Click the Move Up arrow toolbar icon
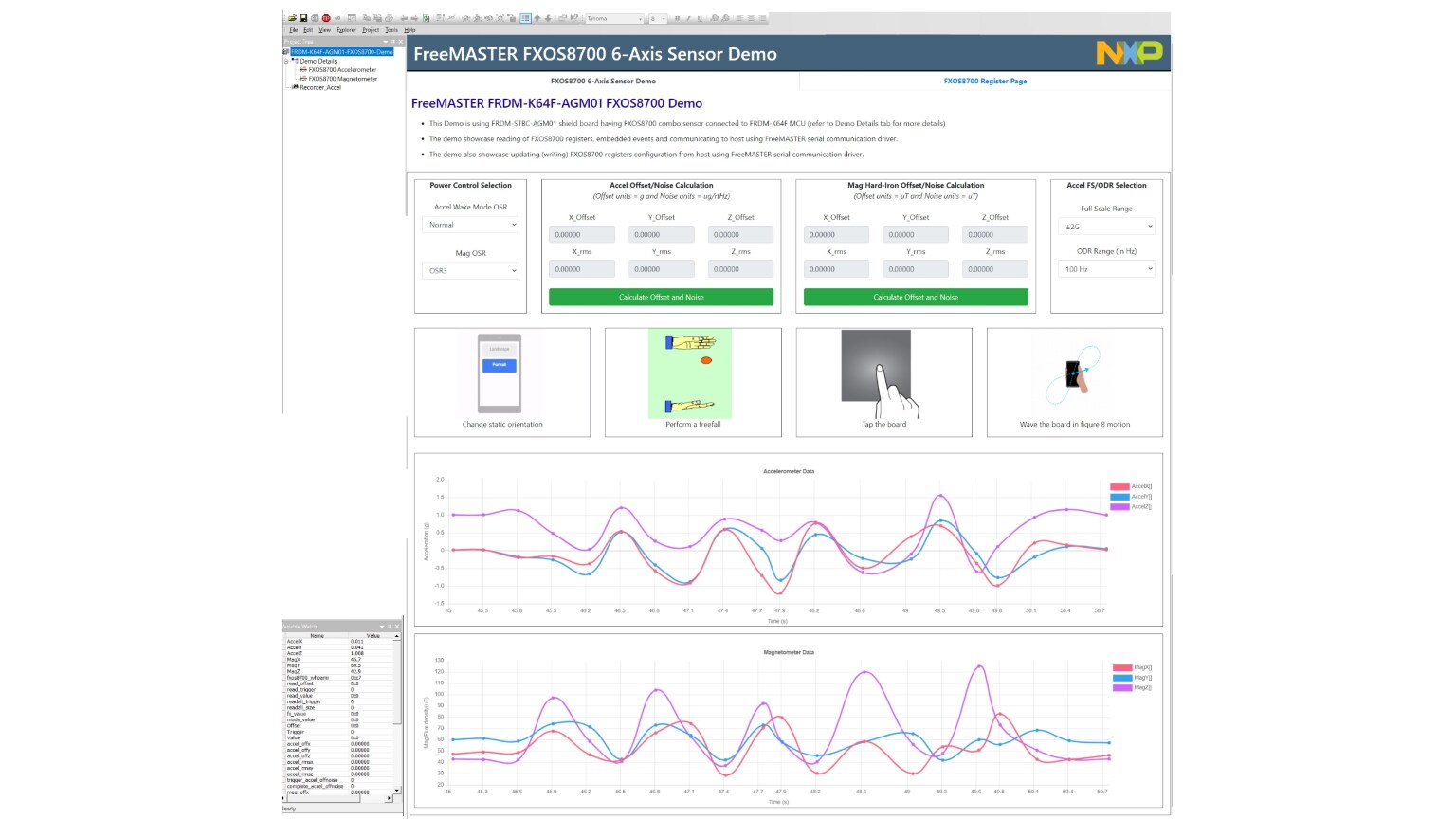The width and height of the screenshot is (1456, 819). pyautogui.click(x=537, y=18)
